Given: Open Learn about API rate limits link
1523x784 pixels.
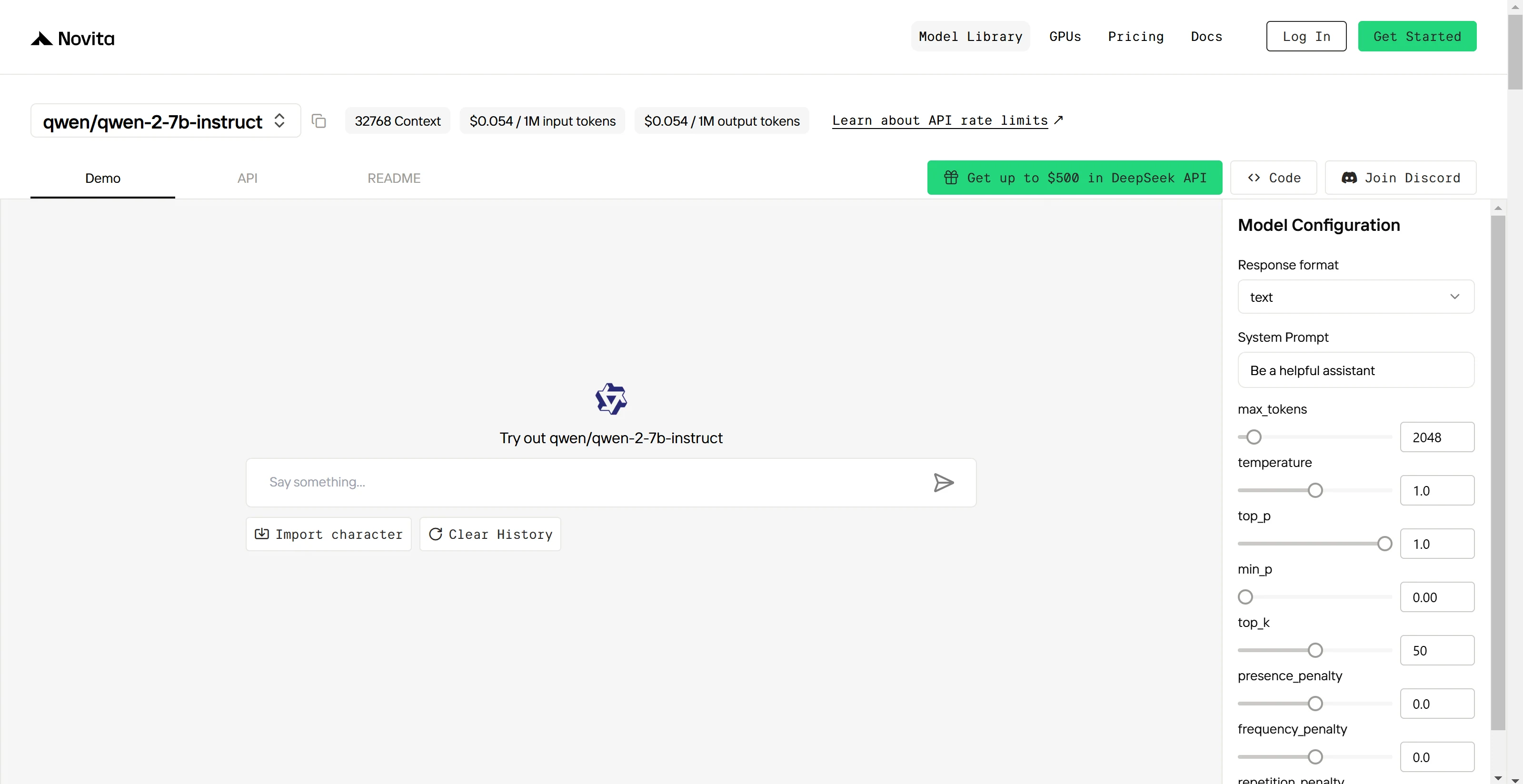Looking at the screenshot, I should tap(947, 120).
